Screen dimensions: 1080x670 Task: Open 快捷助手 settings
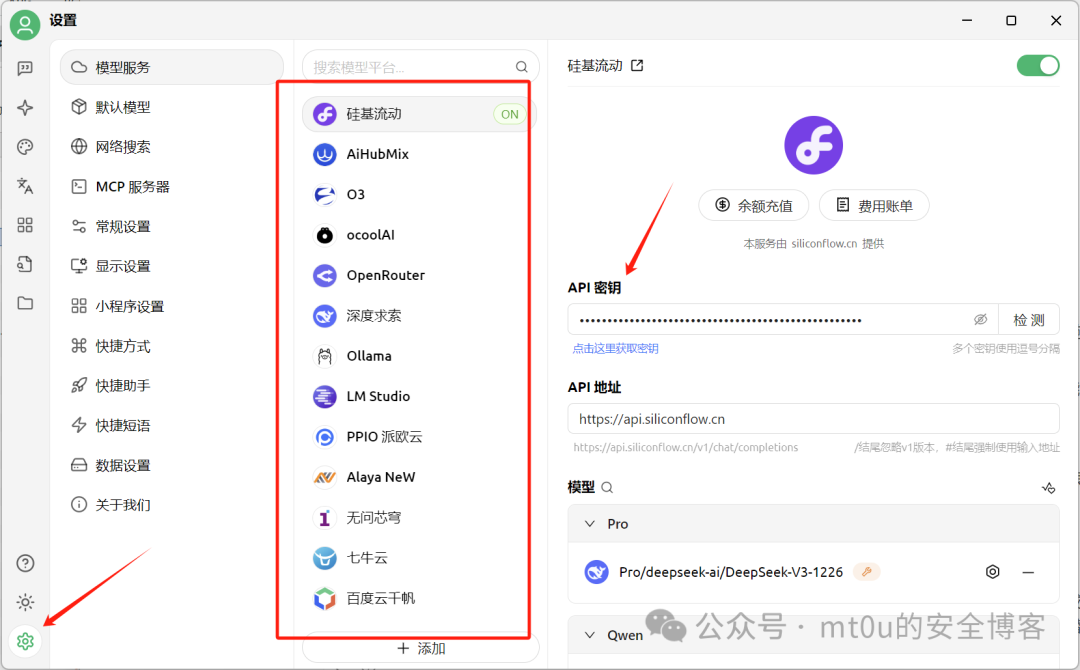pyautogui.click(x=172, y=386)
